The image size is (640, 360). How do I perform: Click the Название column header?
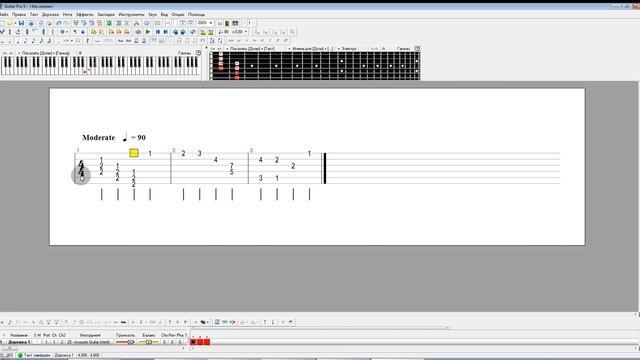[19, 335]
